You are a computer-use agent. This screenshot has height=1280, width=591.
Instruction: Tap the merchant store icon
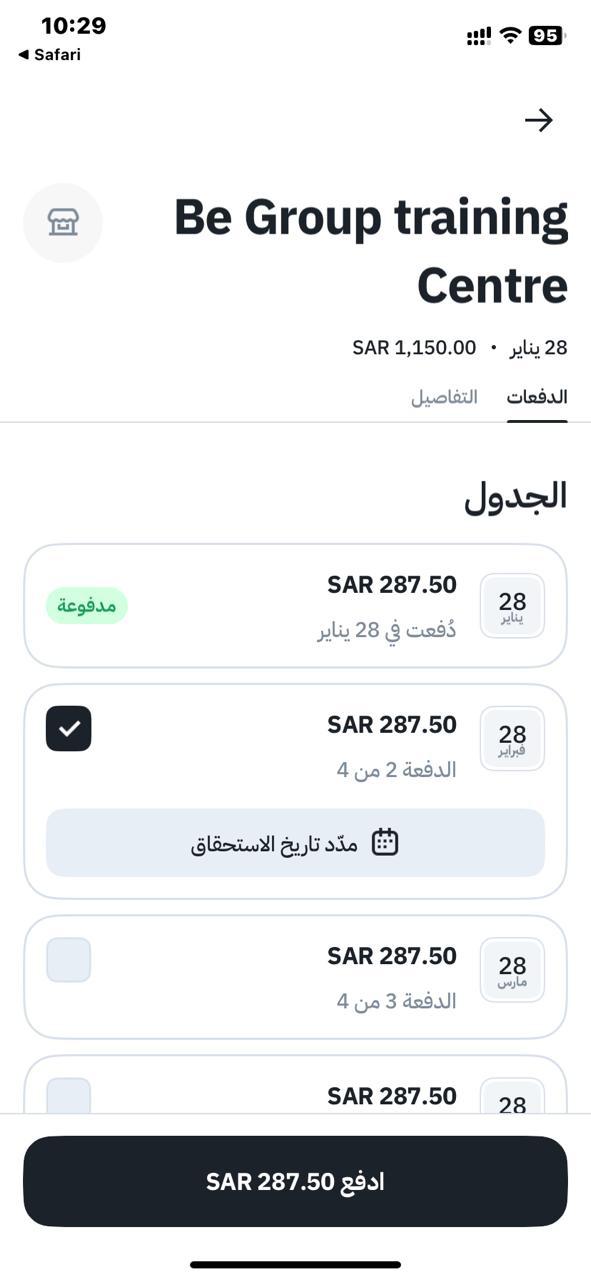63,222
